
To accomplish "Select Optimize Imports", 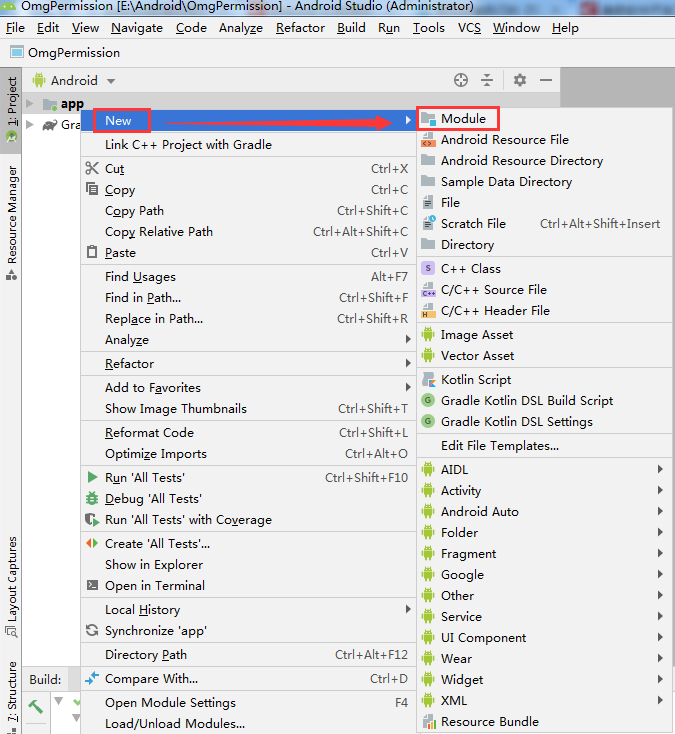I will coord(248,454).
